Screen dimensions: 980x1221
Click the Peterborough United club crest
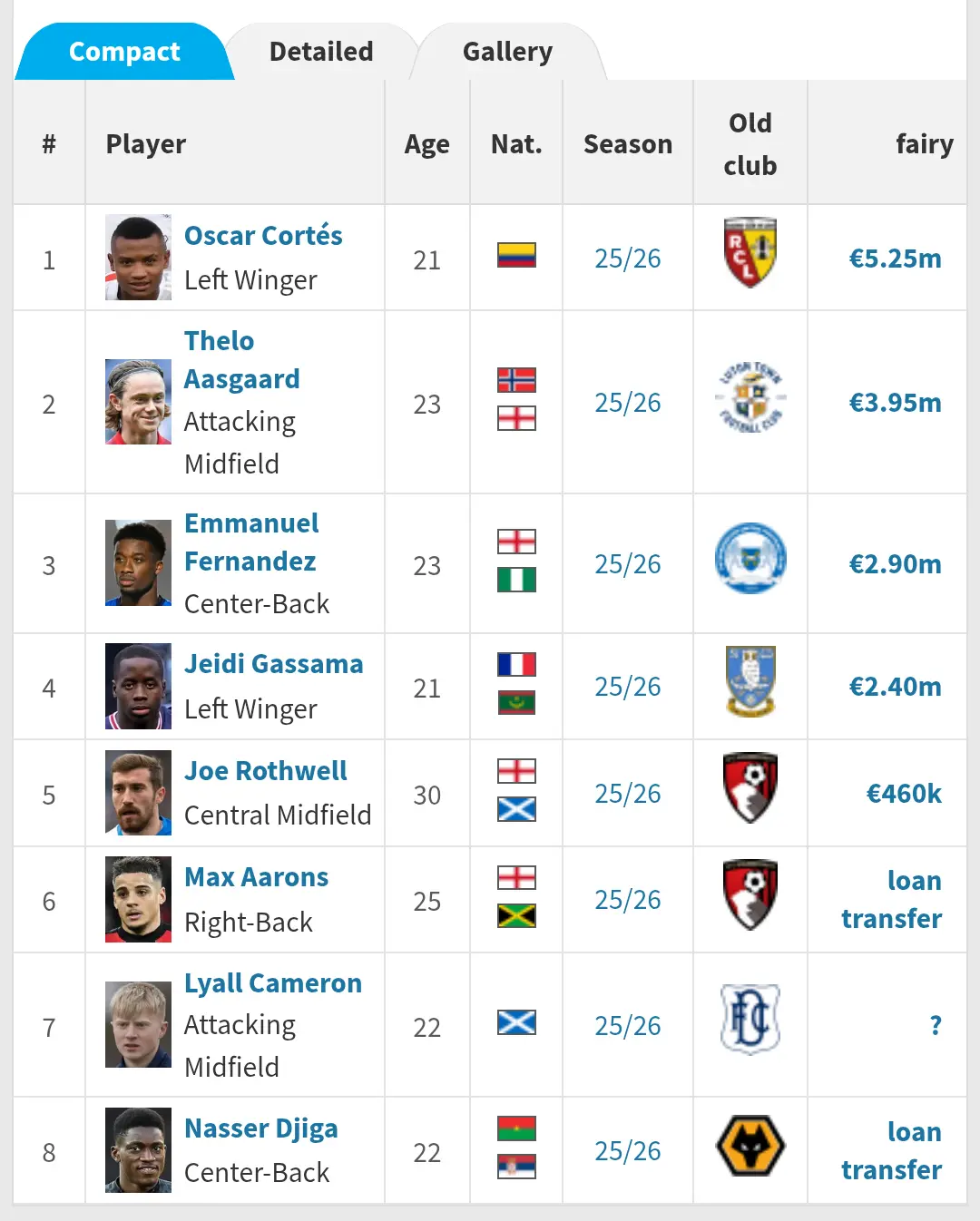750,559
